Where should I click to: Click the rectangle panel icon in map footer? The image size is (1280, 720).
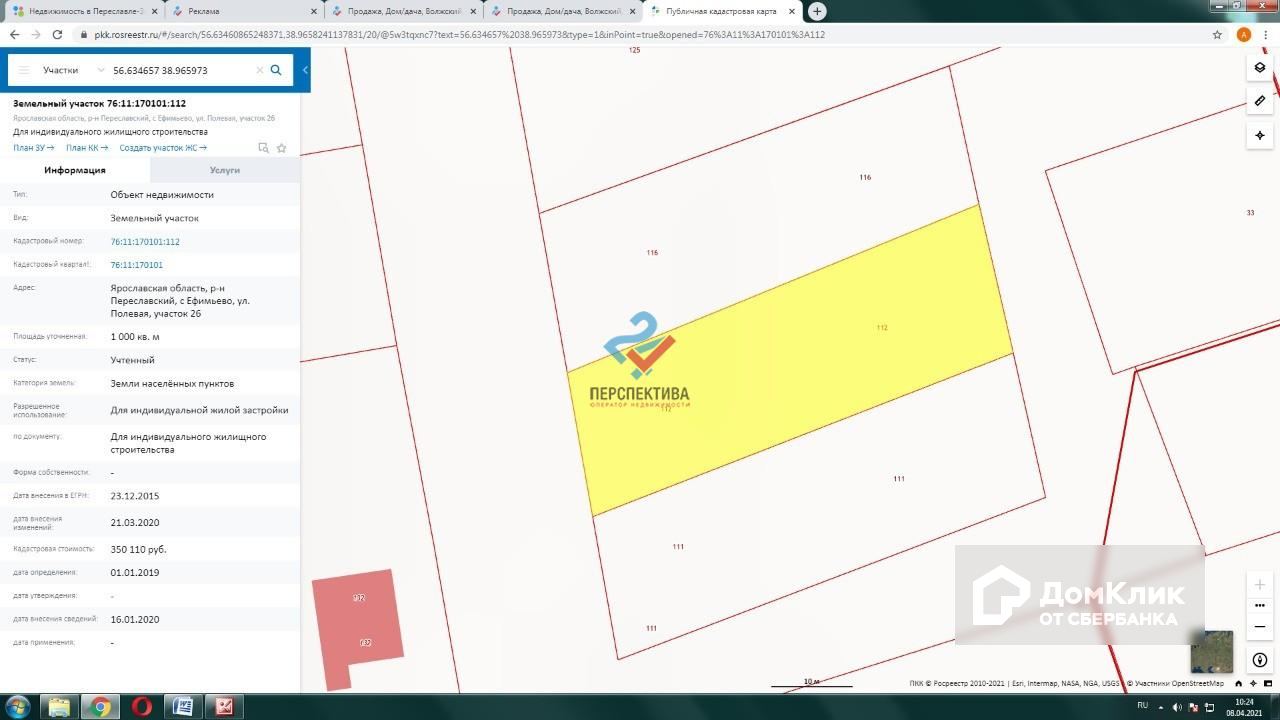(x=1266, y=684)
